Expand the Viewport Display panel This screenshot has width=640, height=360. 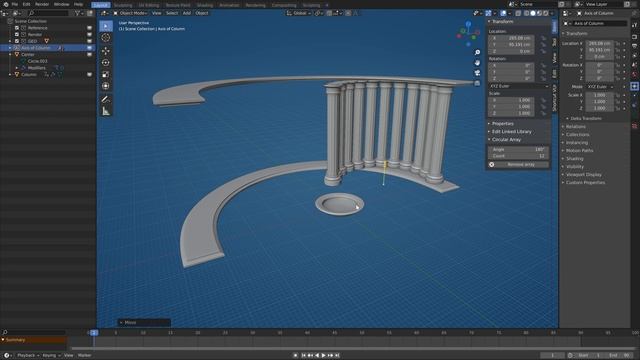(x=584, y=174)
